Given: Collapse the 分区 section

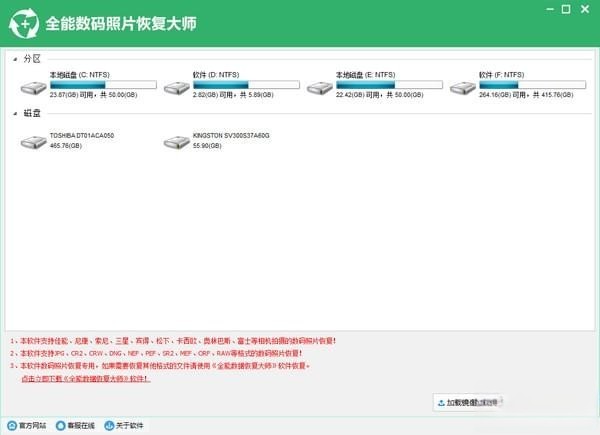Looking at the screenshot, I should coord(15,59).
